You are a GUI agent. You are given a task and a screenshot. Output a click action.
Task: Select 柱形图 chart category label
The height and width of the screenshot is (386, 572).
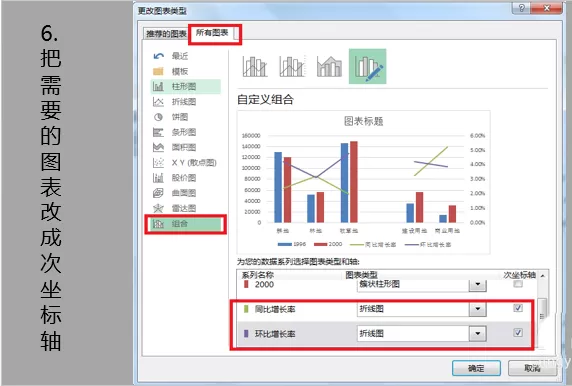[x=184, y=86]
